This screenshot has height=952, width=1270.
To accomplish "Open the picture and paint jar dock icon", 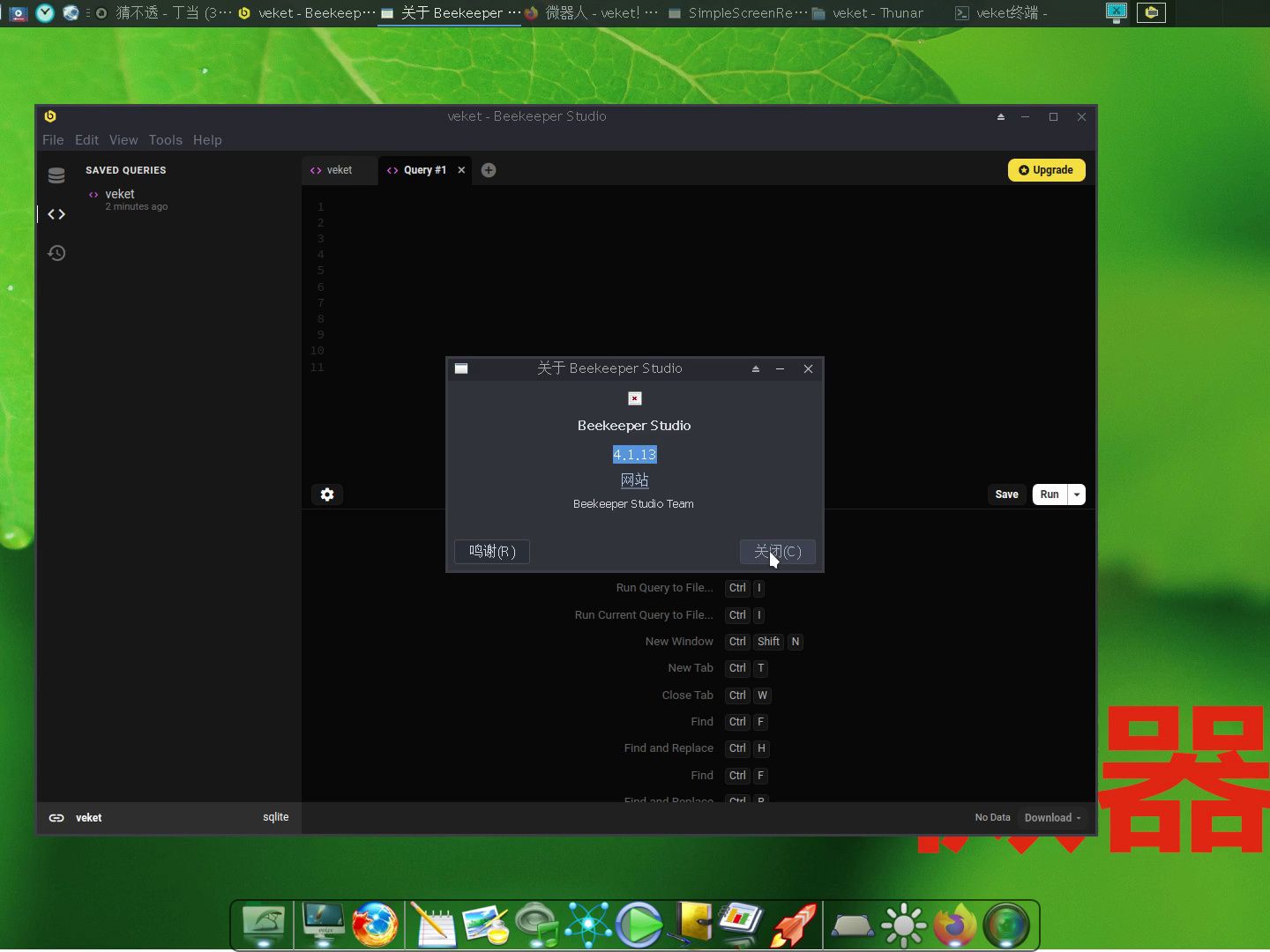I will (x=484, y=925).
